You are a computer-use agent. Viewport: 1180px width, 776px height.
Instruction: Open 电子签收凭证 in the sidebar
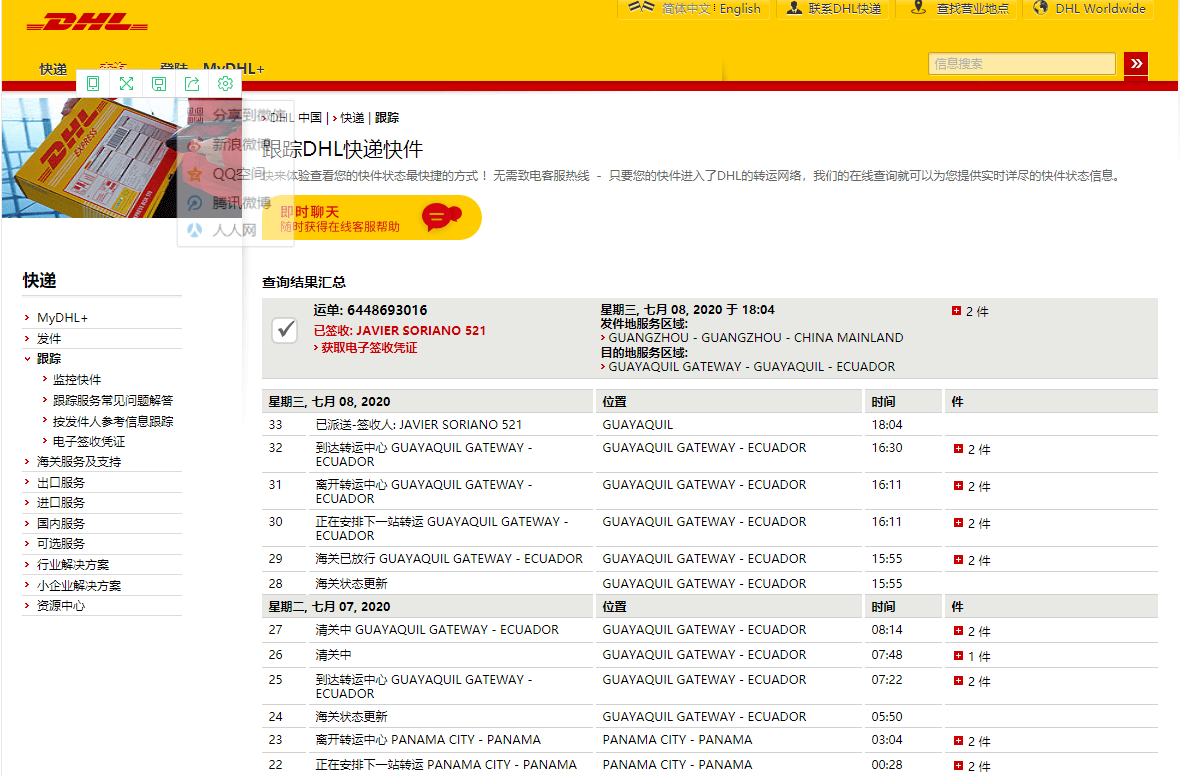(x=89, y=441)
